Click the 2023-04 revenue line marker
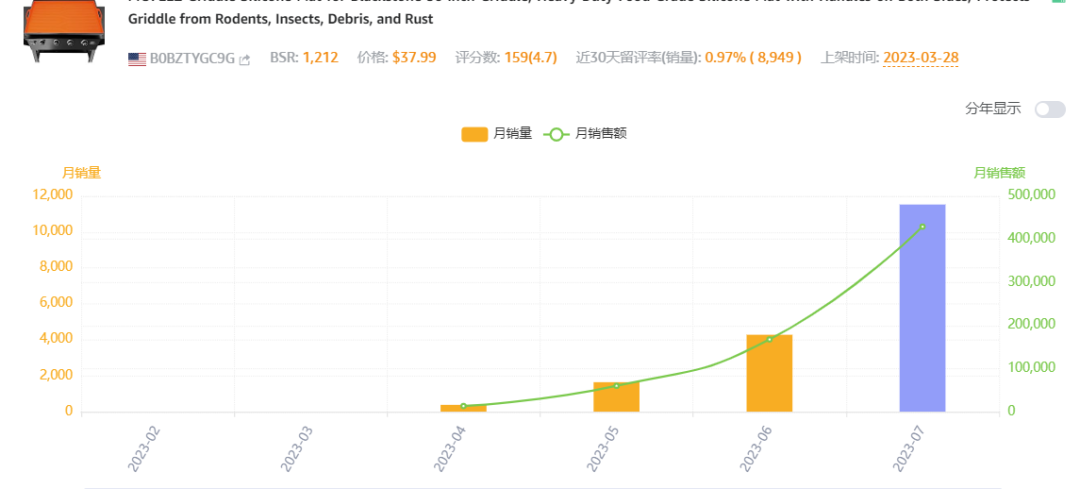Image resolution: width=1080 pixels, height=489 pixels. [464, 406]
